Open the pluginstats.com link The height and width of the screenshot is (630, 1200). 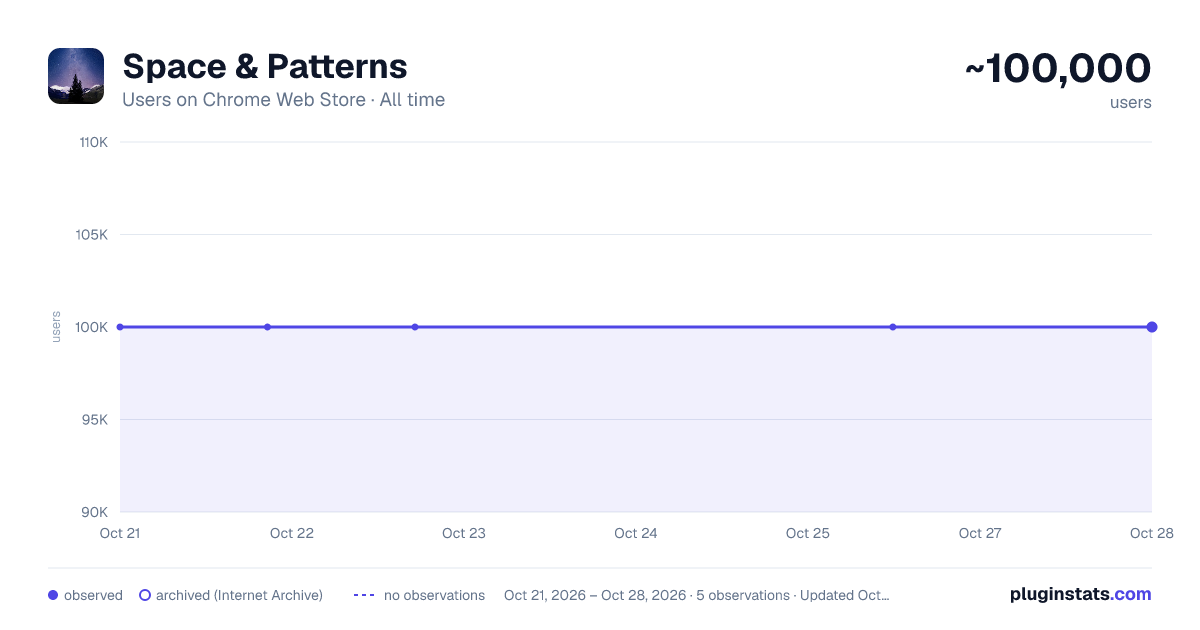tap(1080, 594)
